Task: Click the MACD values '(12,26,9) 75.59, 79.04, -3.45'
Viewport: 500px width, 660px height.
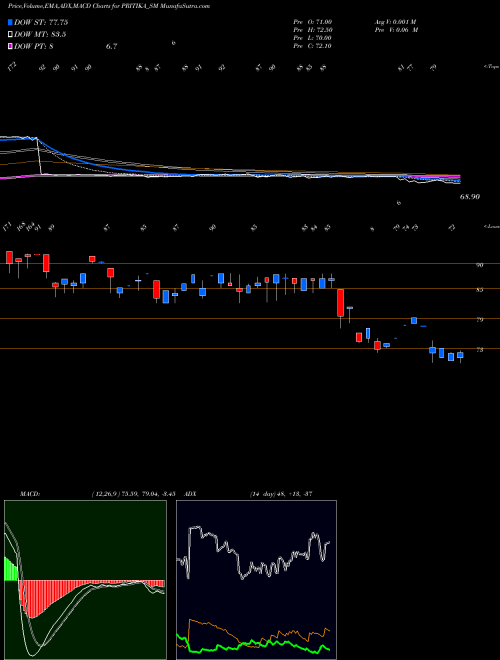Action: [x=136, y=493]
